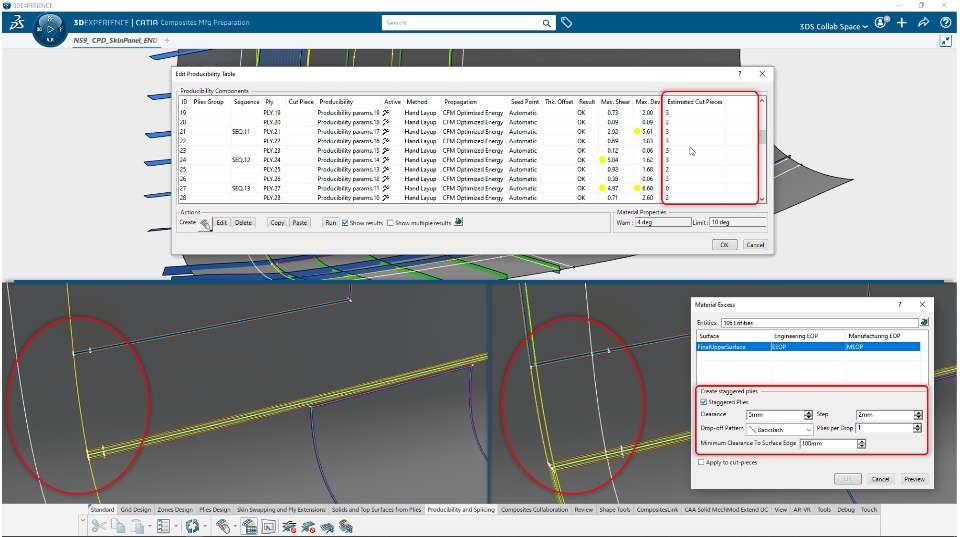Click the last stacked plies icon in toolbar
This screenshot has width=960, height=537.
coord(346,527)
